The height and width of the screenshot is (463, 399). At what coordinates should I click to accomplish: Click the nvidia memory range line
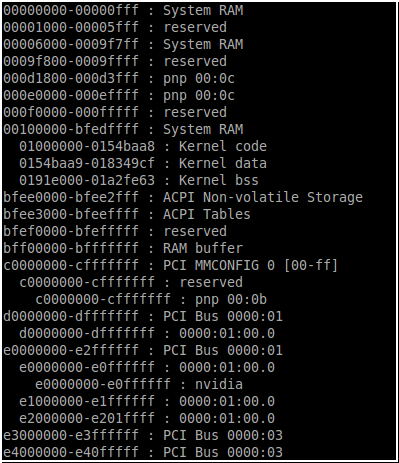[x=139, y=385]
